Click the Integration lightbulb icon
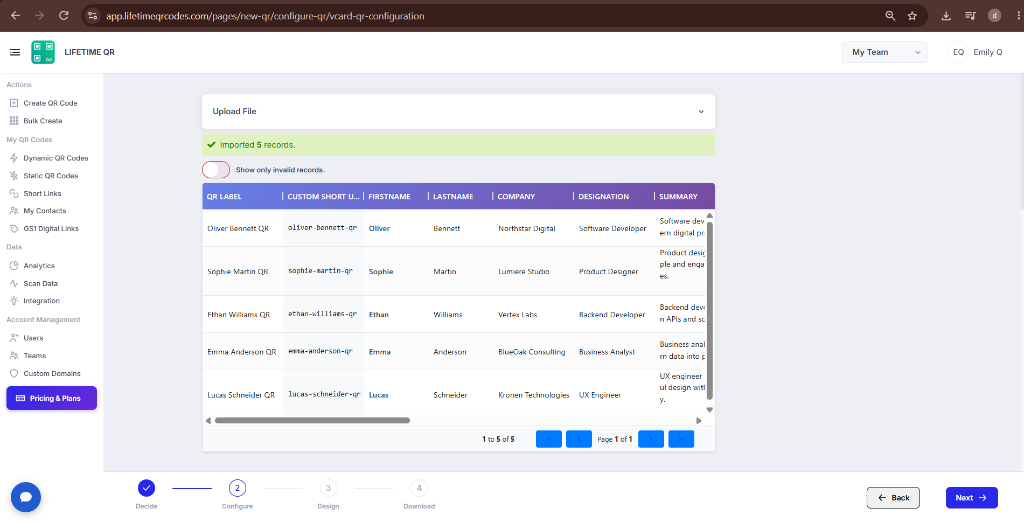 click(14, 301)
